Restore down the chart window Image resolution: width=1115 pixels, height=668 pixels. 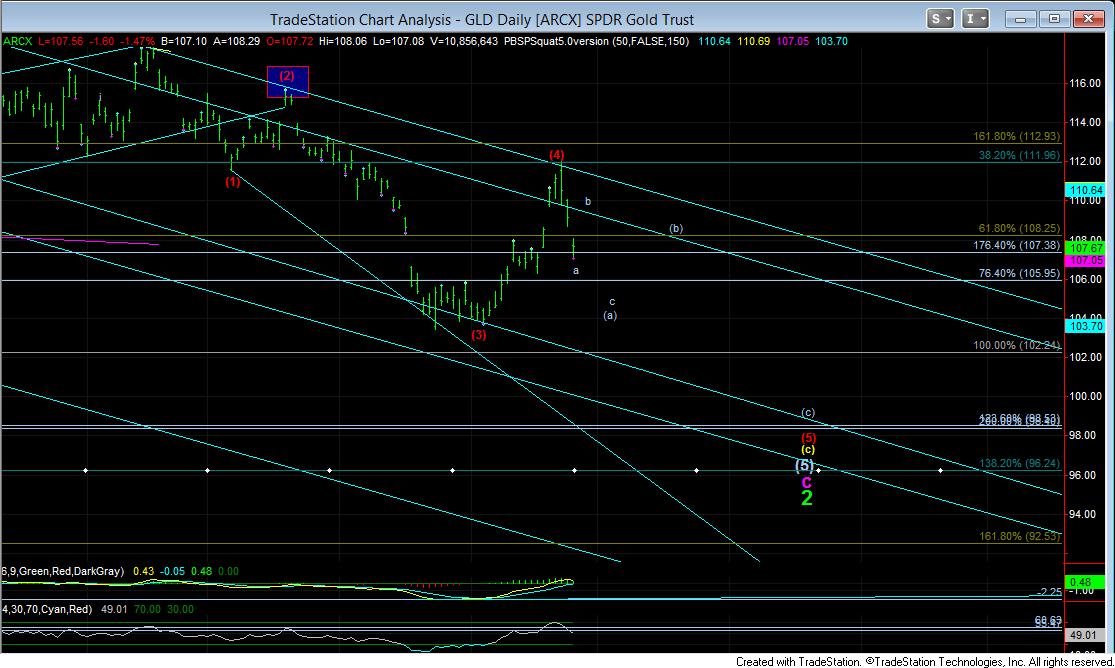pos(1054,19)
